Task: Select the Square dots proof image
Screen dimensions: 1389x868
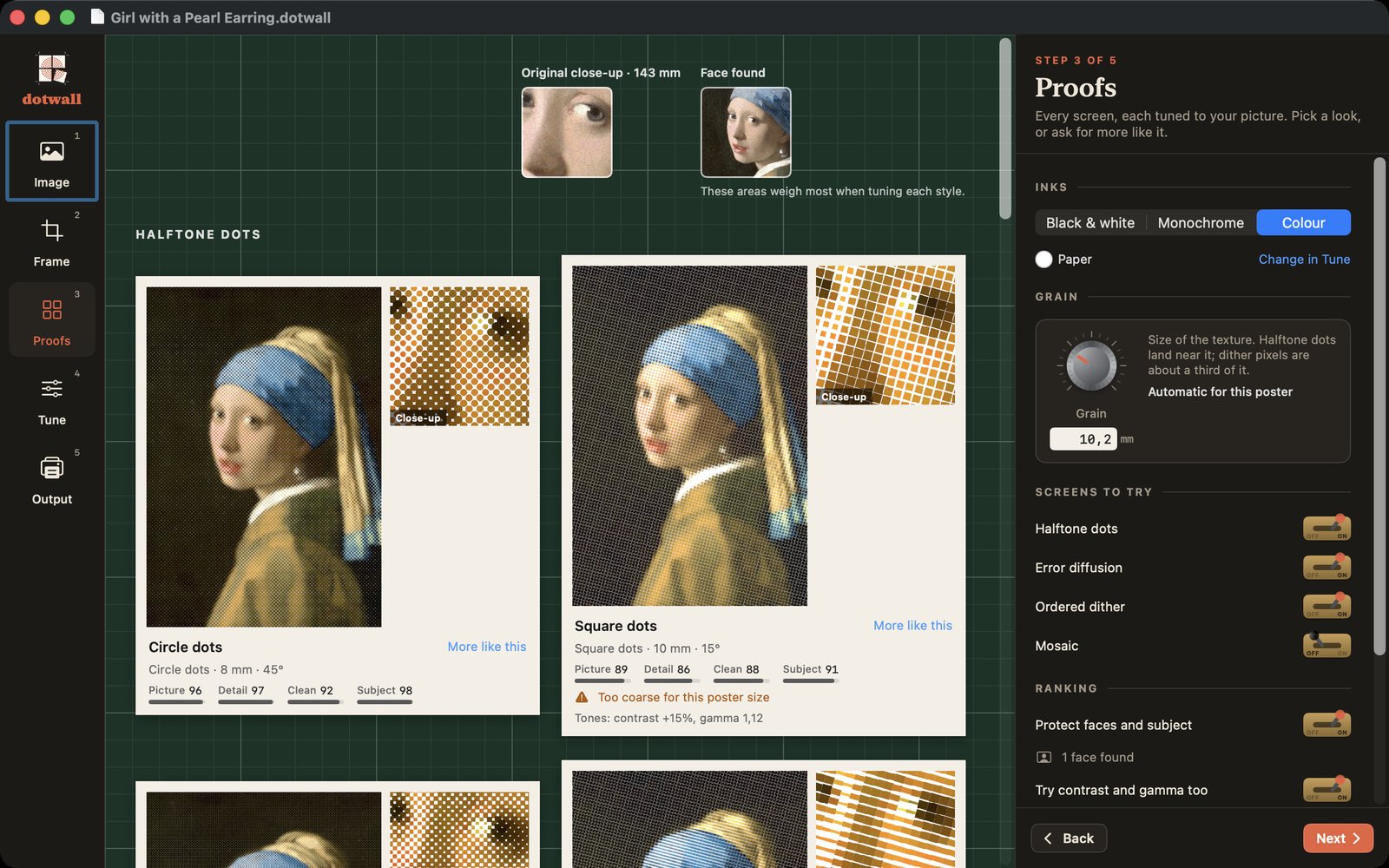Action: click(x=689, y=436)
